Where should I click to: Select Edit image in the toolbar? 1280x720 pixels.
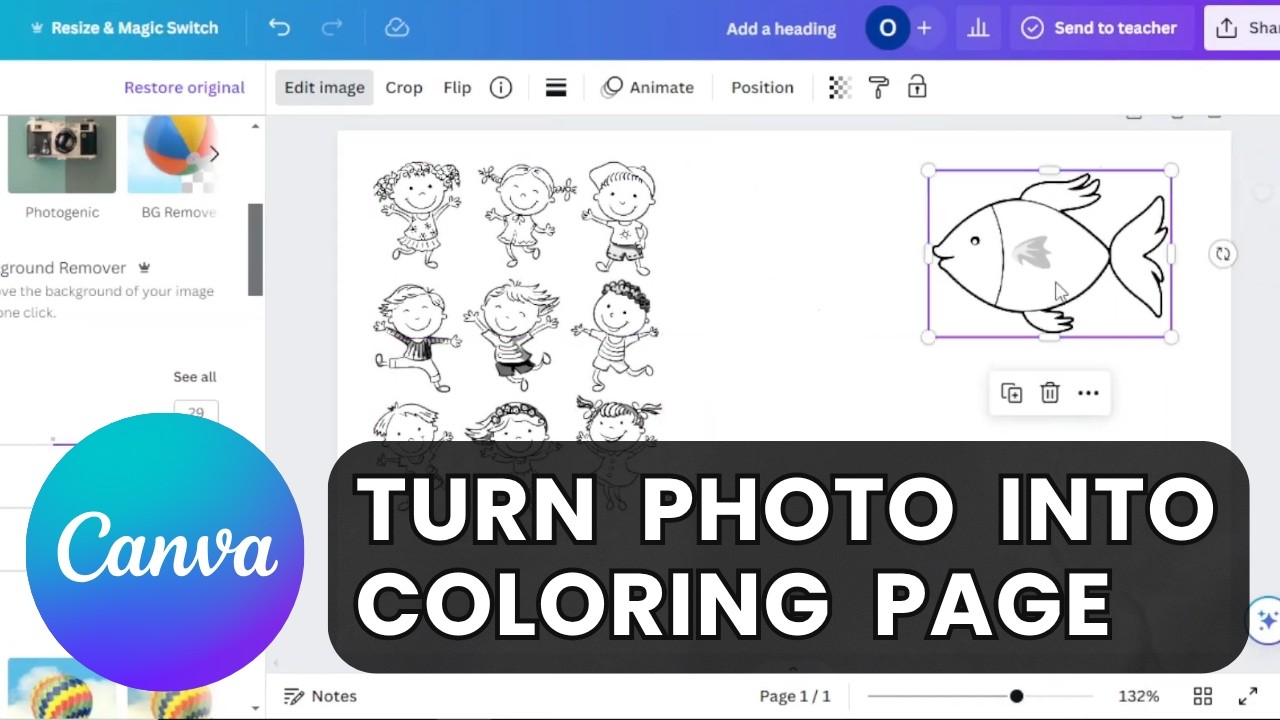[x=324, y=87]
